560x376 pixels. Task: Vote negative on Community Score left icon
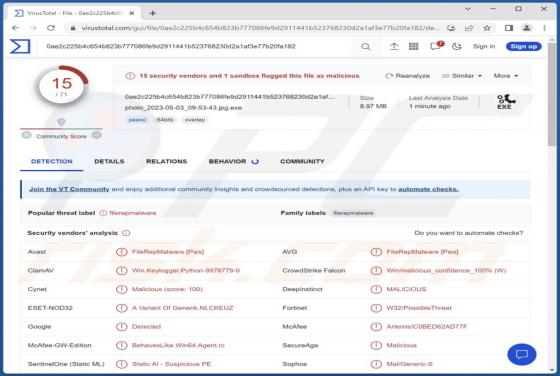coord(26,135)
